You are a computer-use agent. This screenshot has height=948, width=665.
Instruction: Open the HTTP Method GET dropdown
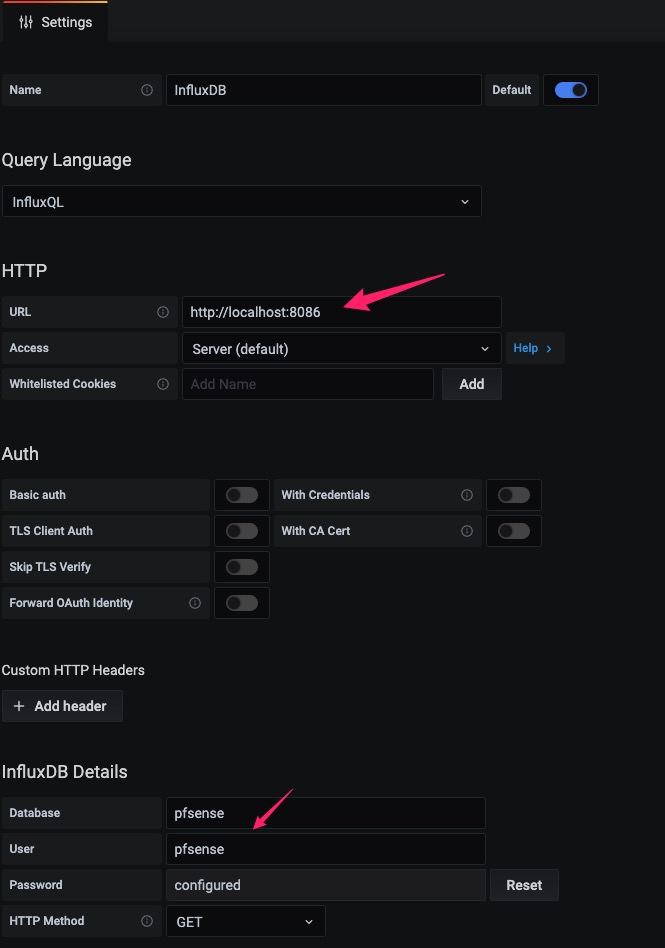coord(245,921)
